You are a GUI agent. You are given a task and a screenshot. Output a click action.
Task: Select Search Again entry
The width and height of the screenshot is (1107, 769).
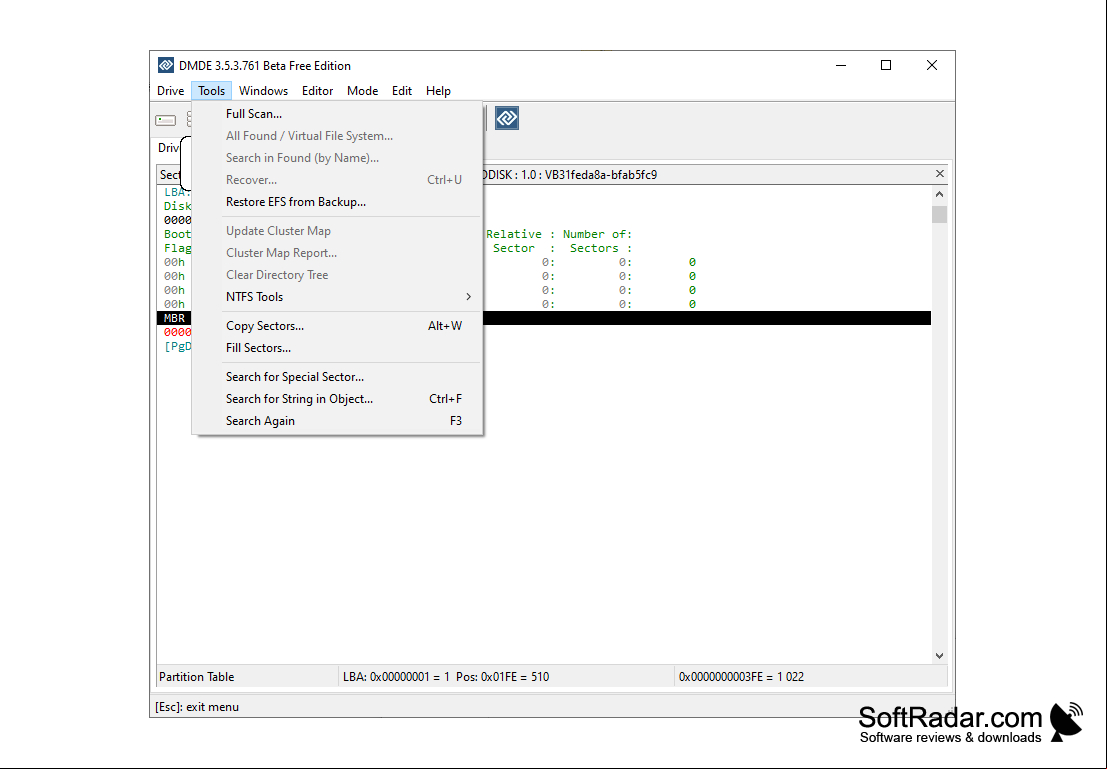point(337,421)
